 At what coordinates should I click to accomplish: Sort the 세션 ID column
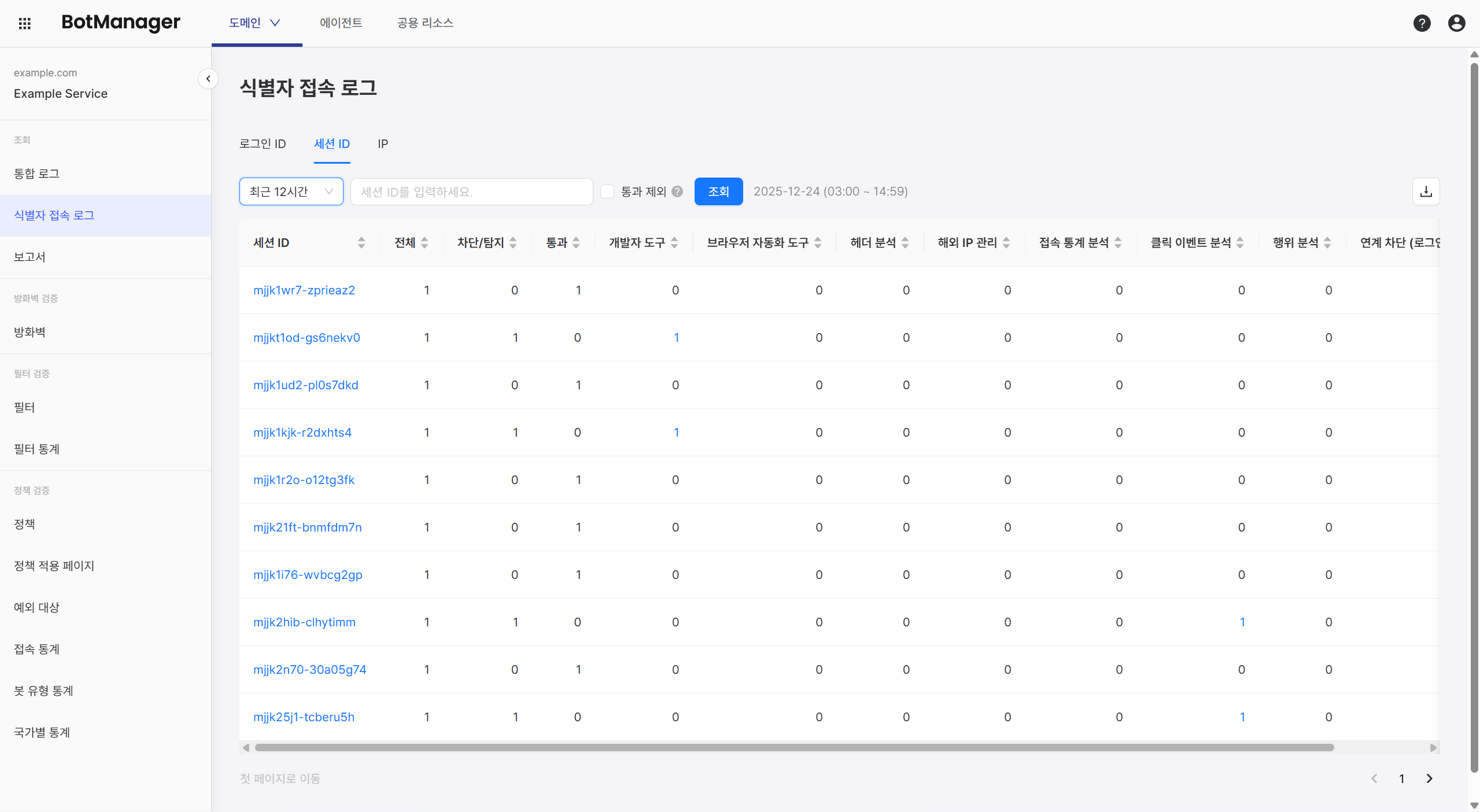361,242
